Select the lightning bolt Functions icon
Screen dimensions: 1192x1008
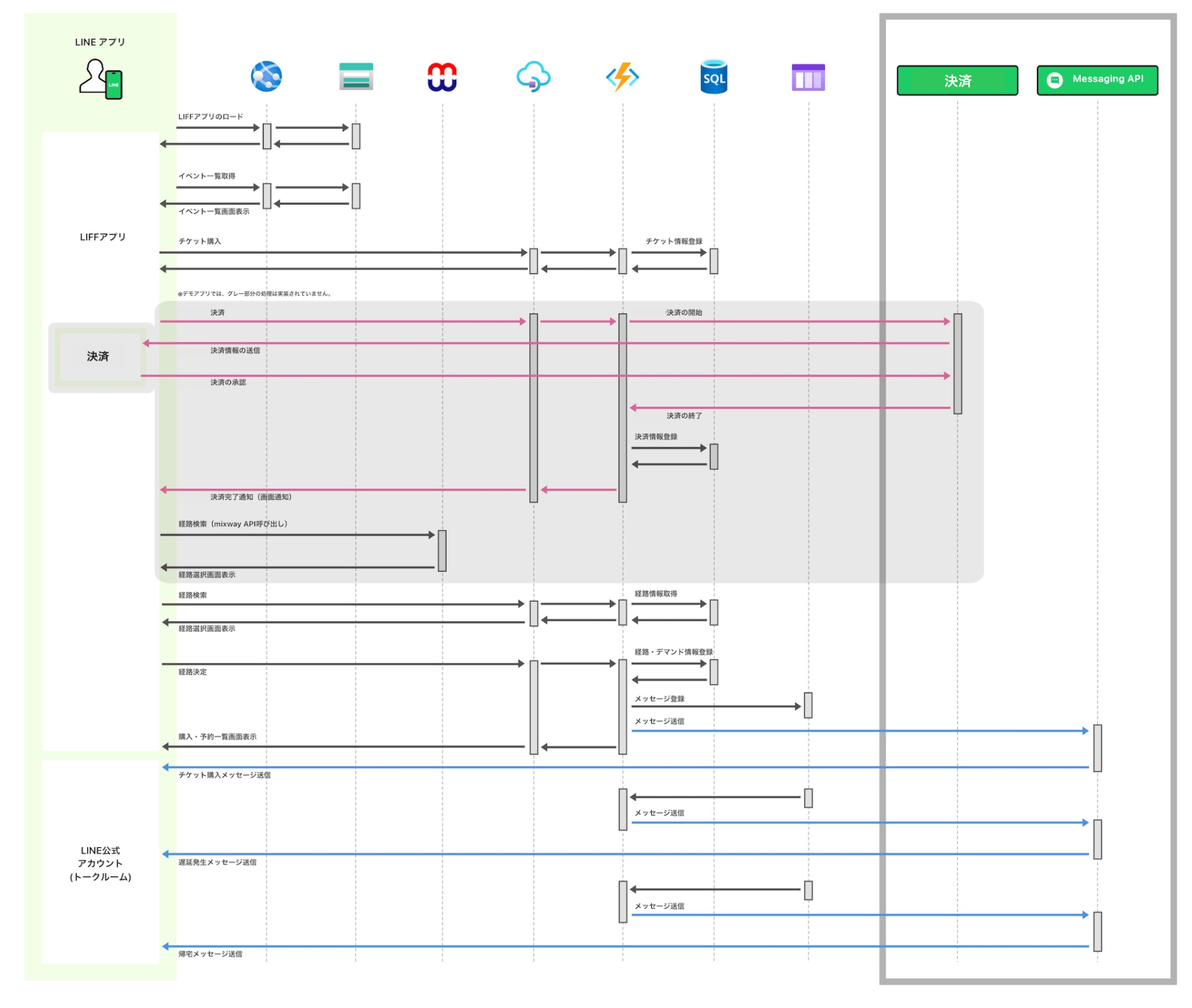(x=622, y=77)
